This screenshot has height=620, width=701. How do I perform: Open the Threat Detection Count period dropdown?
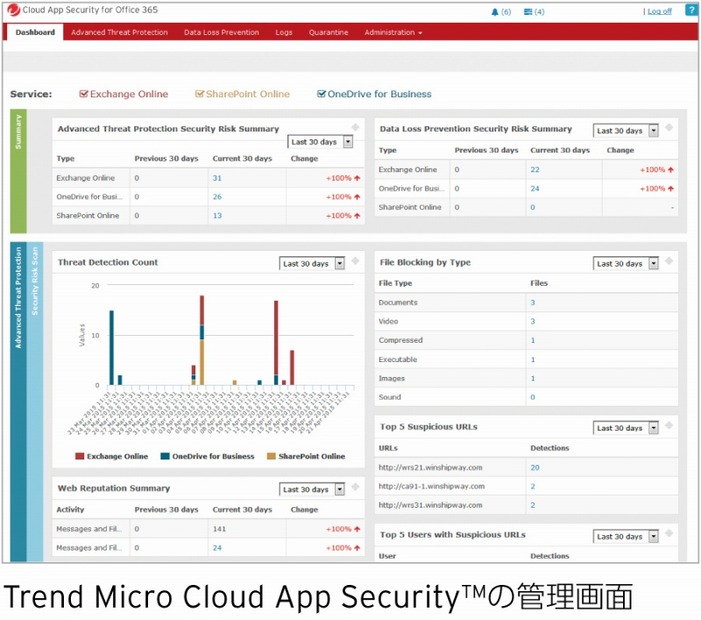(x=312, y=264)
